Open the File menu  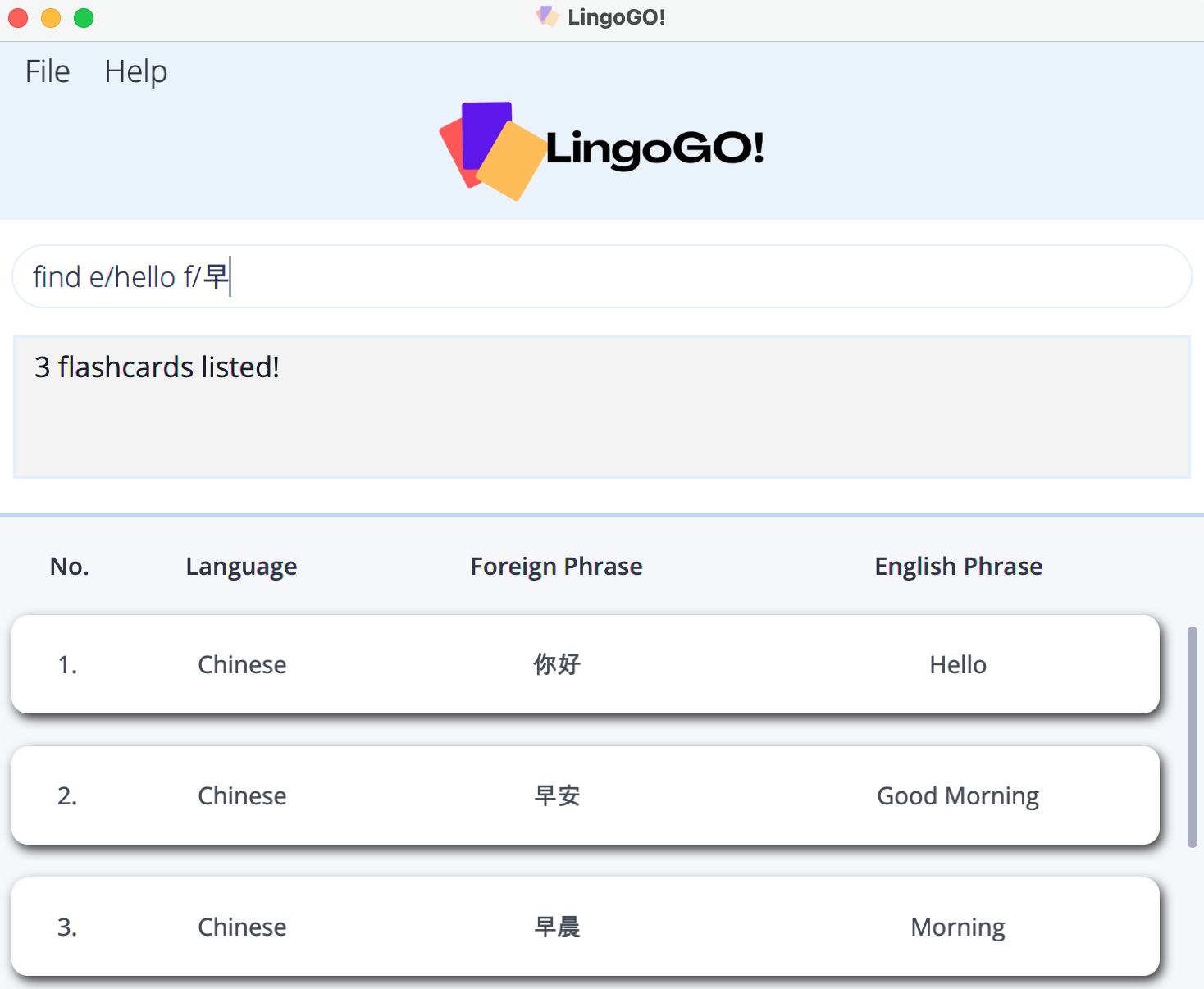click(48, 71)
